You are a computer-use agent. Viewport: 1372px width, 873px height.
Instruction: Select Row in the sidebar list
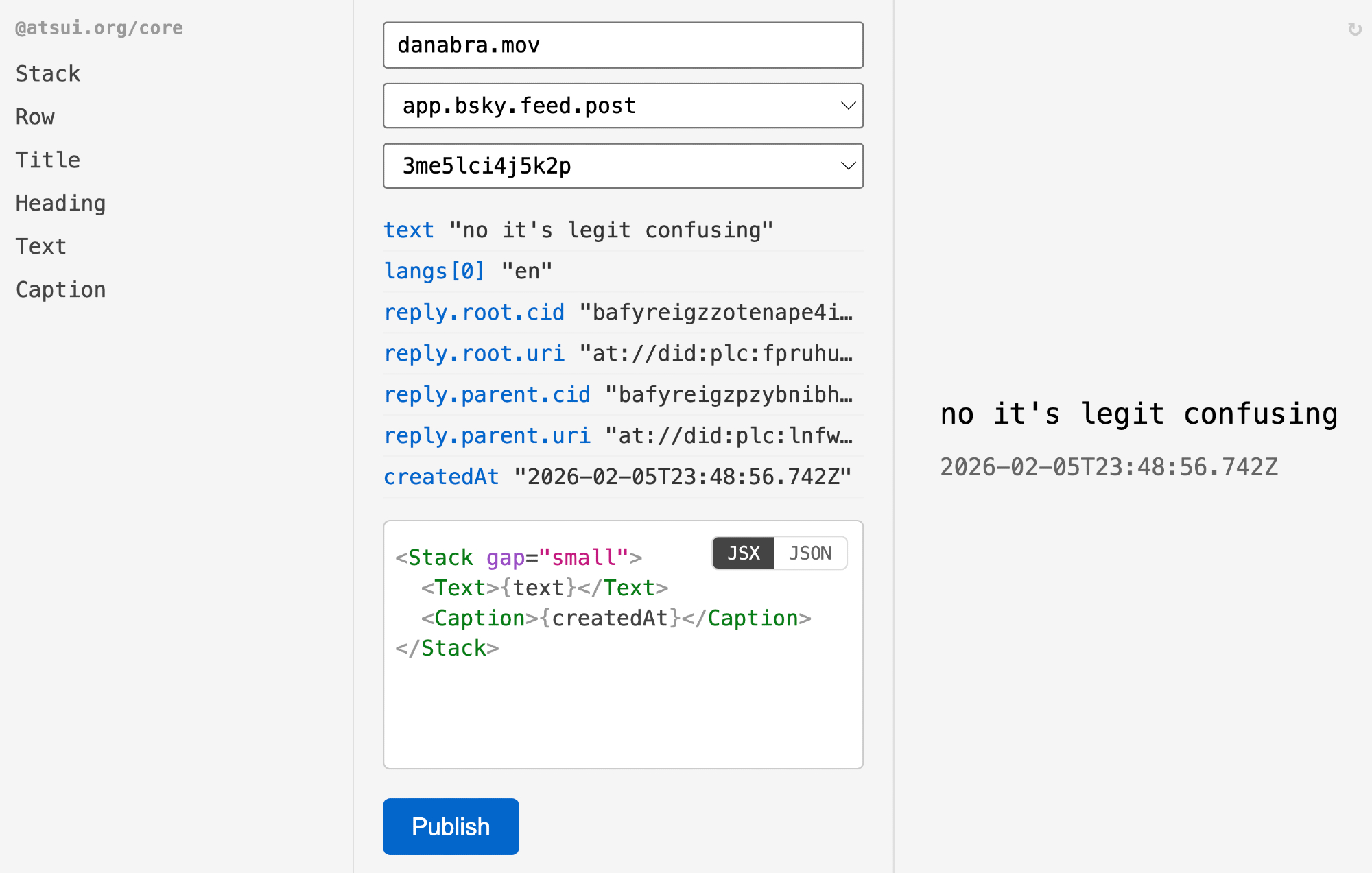click(35, 117)
